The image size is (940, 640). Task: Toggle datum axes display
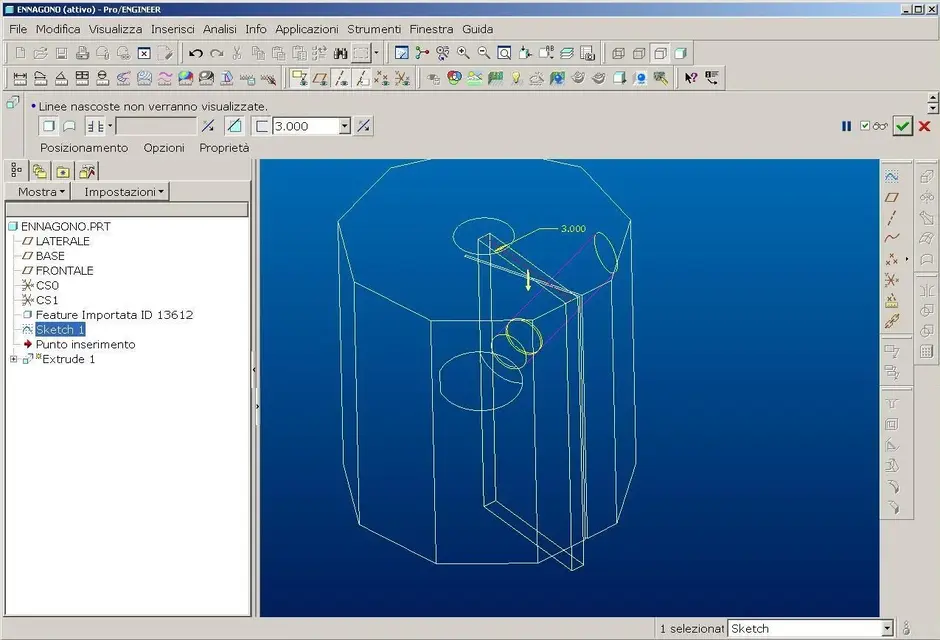pos(341,79)
